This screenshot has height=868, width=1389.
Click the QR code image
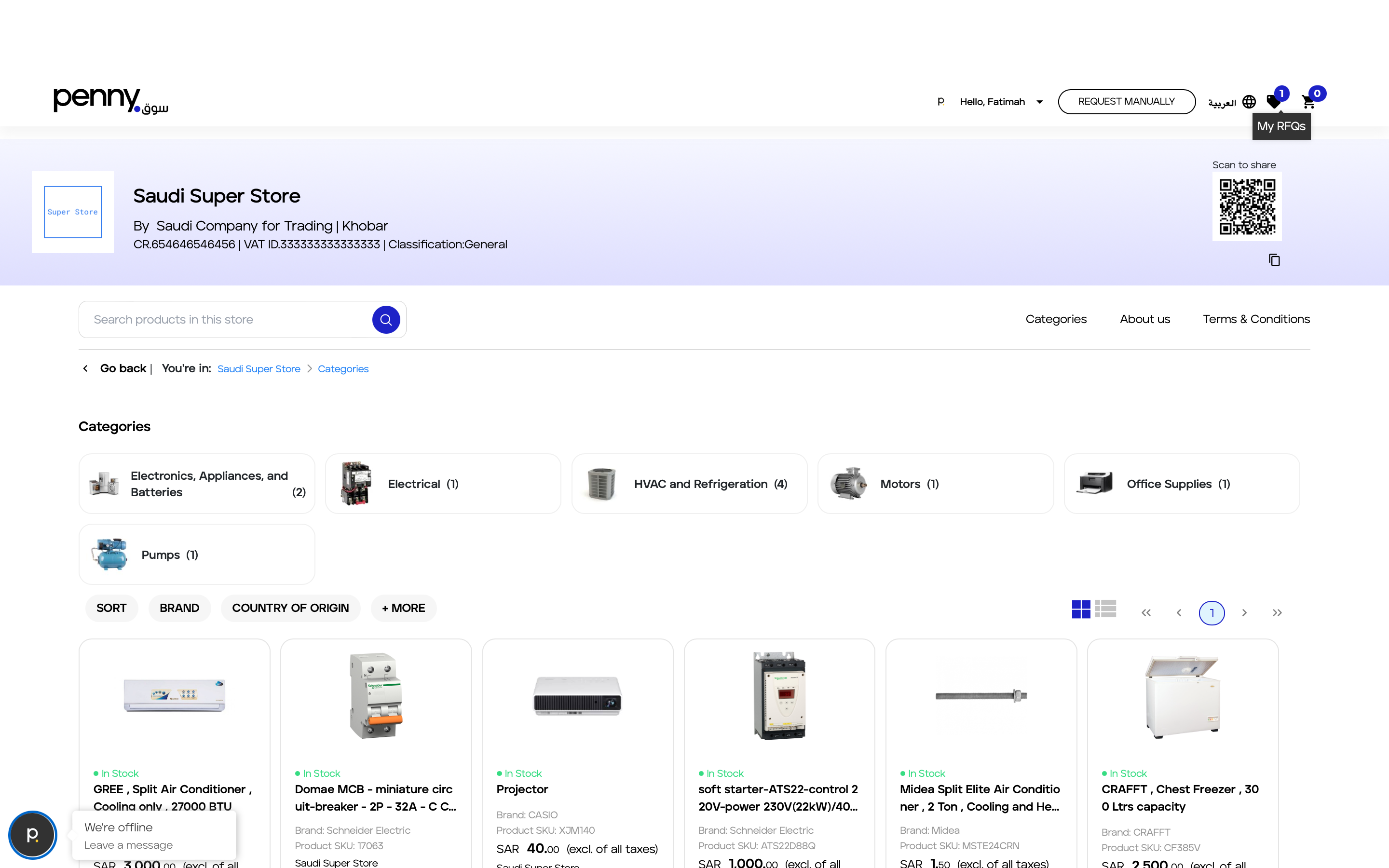pyautogui.click(x=1247, y=207)
